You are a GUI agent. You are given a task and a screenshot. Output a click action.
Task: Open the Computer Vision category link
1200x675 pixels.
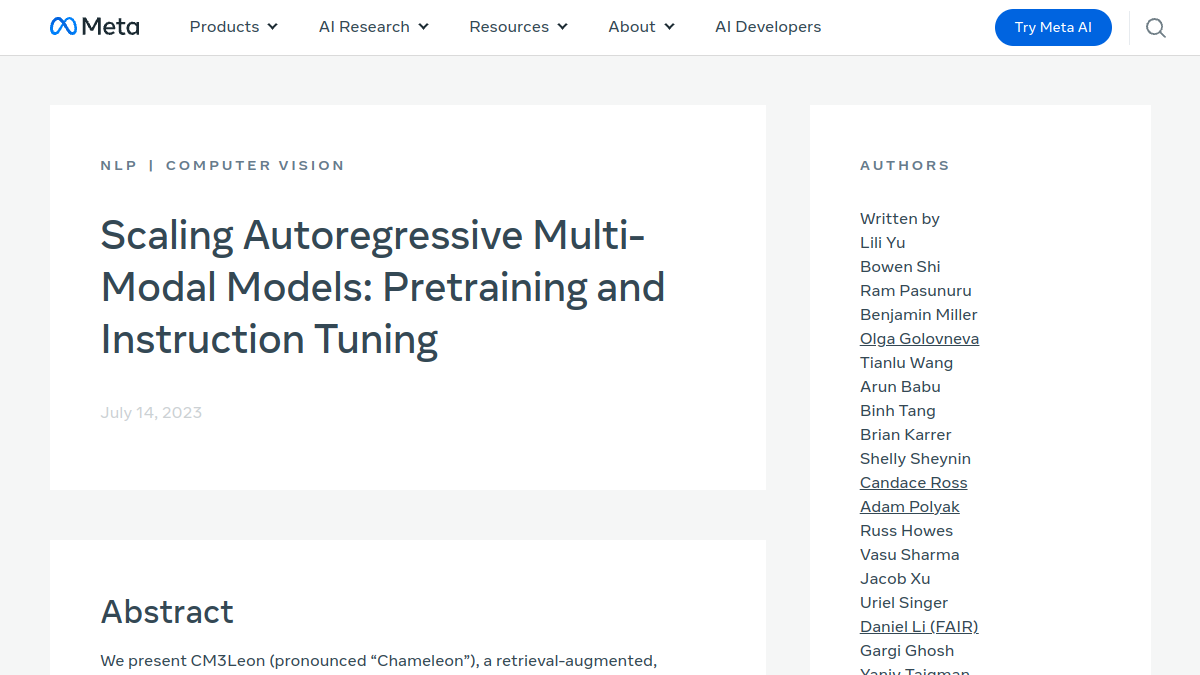tap(255, 165)
